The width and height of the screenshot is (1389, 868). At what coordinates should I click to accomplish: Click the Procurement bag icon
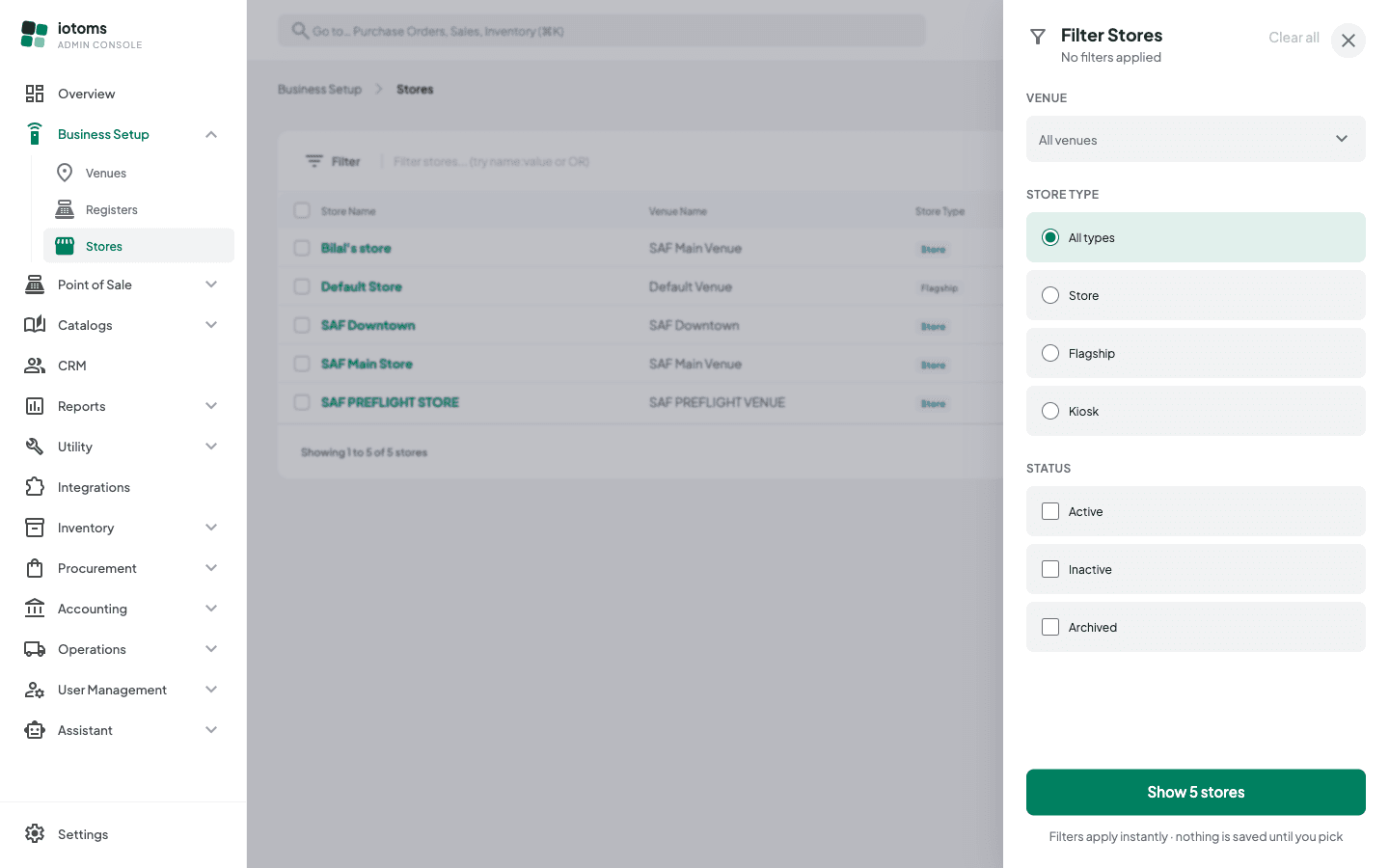pos(35,568)
